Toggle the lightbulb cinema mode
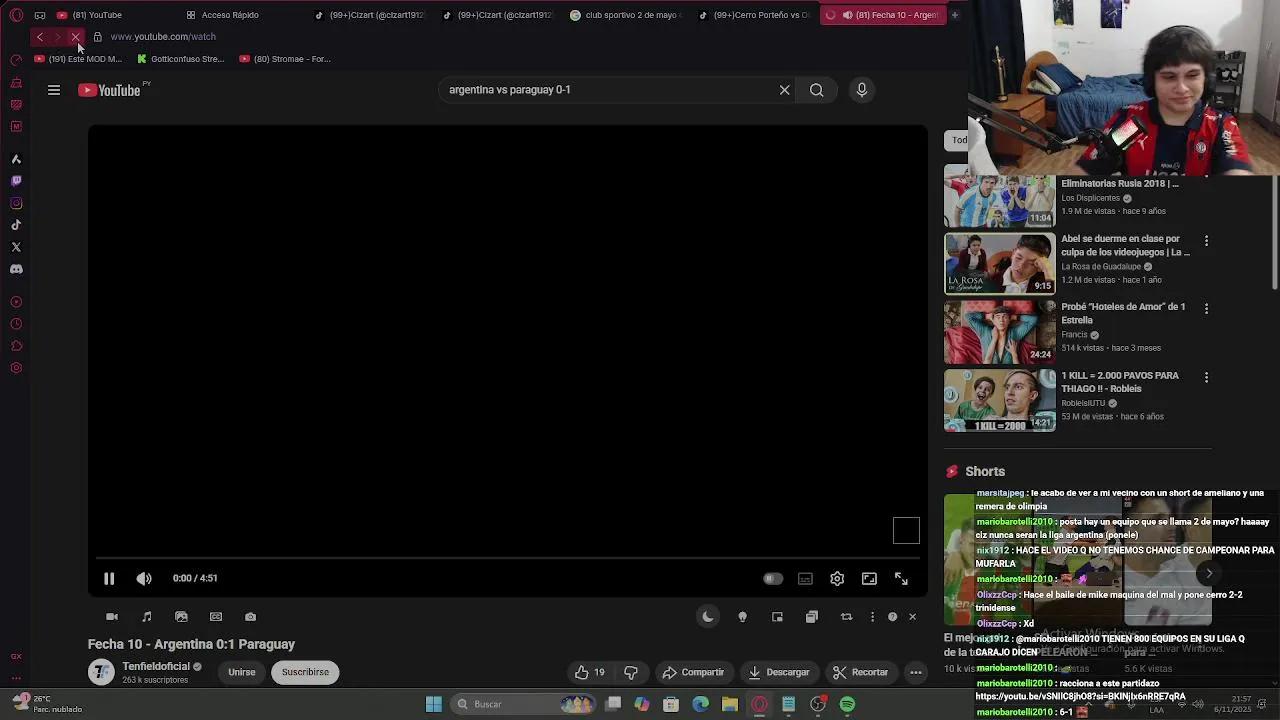The image size is (1280, 720). (742, 617)
